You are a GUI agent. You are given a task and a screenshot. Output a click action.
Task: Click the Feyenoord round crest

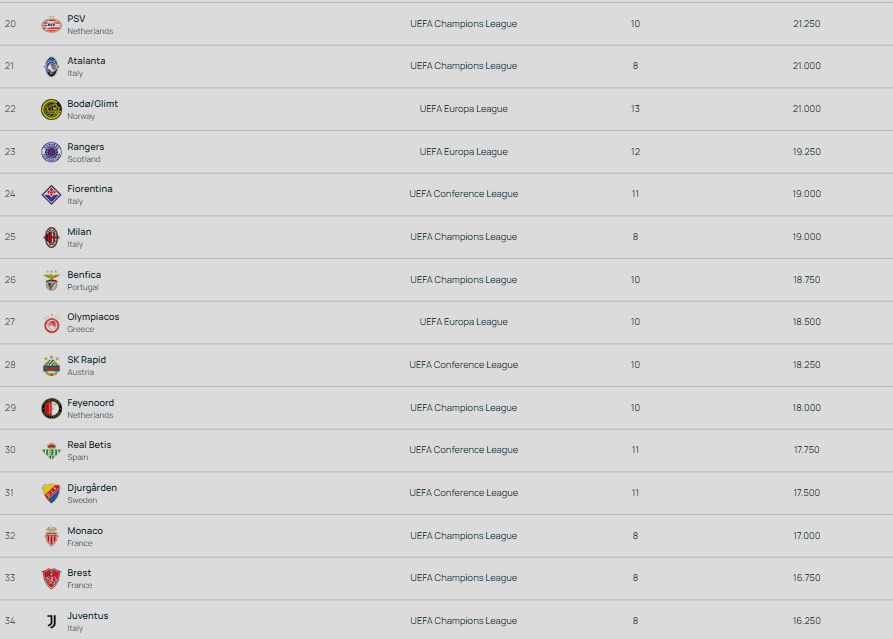51,408
